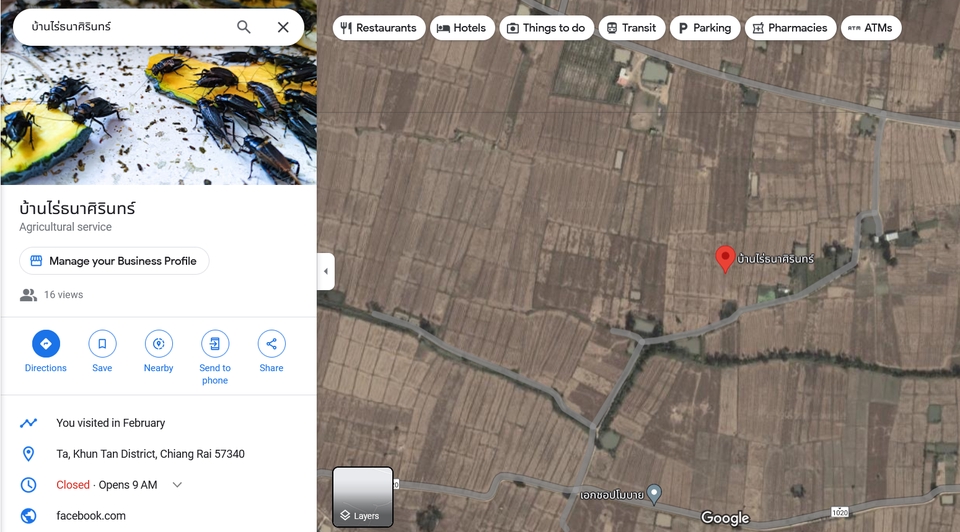Open the Layers map switcher
The width and height of the screenshot is (960, 532).
(362, 497)
